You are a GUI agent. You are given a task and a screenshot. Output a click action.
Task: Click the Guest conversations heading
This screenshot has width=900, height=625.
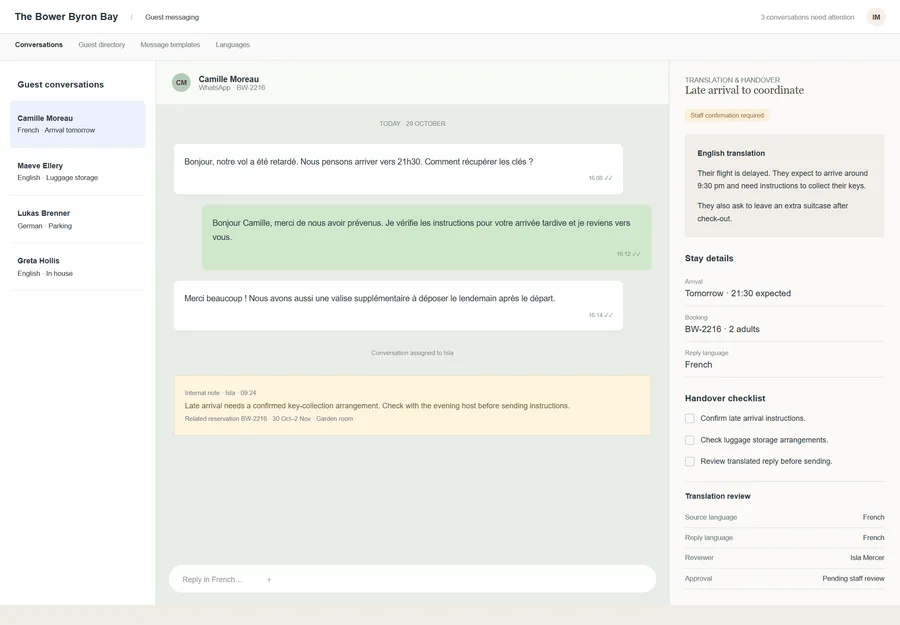point(61,84)
